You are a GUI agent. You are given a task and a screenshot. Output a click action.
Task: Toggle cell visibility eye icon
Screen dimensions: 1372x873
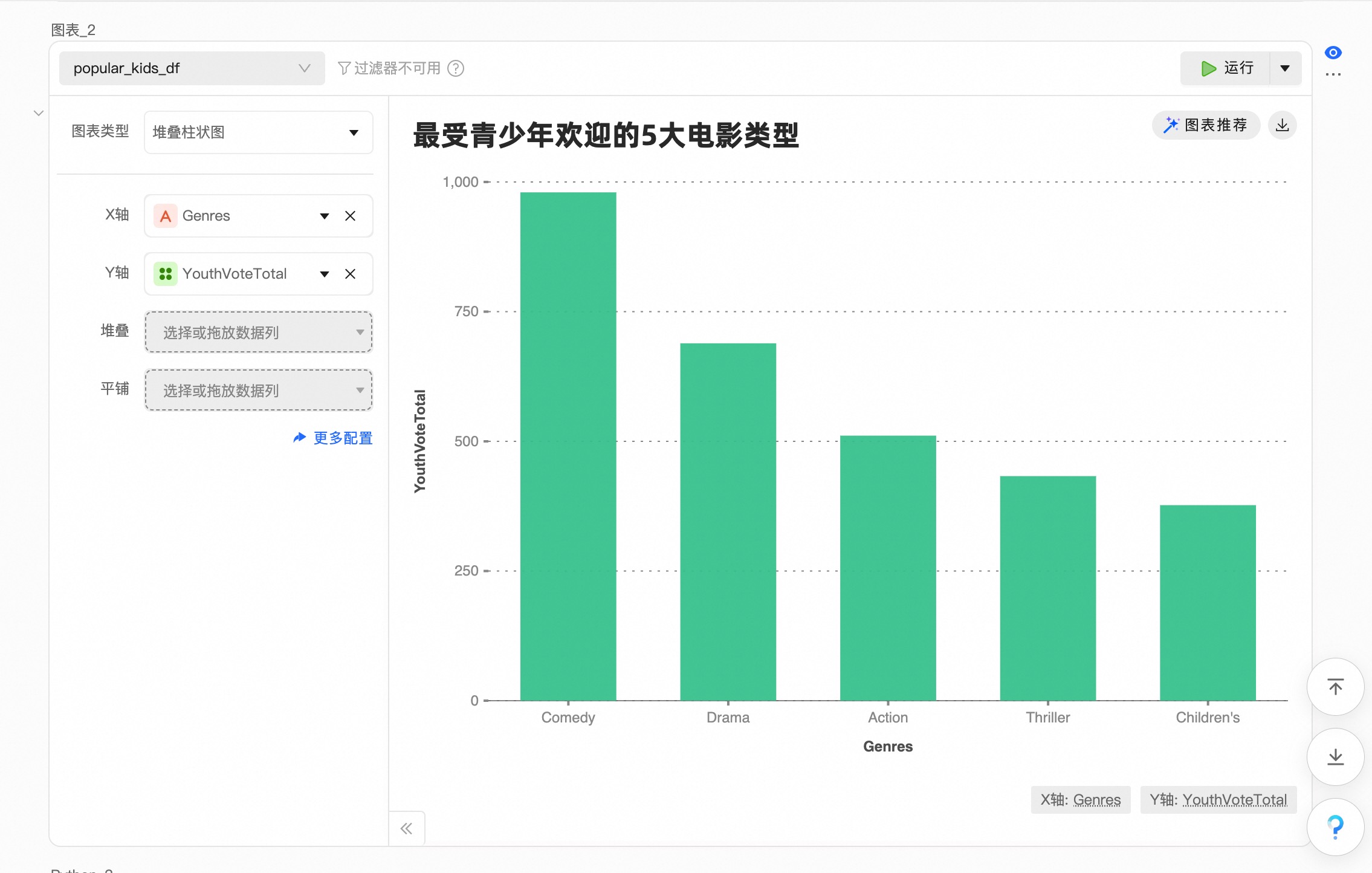click(x=1333, y=53)
